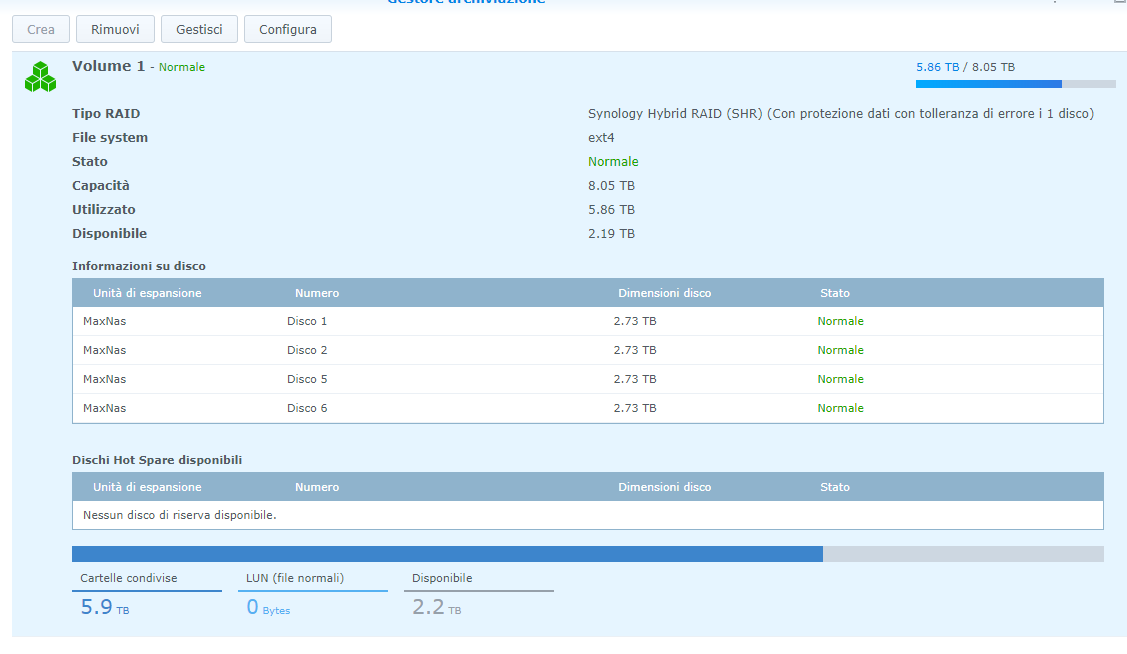1127x654 pixels.
Task: Click the Nessun disco di riserva disponibile row
Action: pos(587,515)
